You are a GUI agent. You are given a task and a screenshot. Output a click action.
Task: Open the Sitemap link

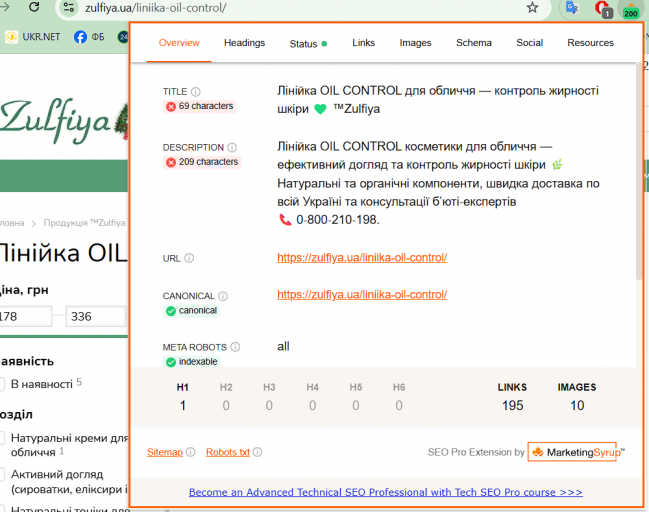click(165, 452)
